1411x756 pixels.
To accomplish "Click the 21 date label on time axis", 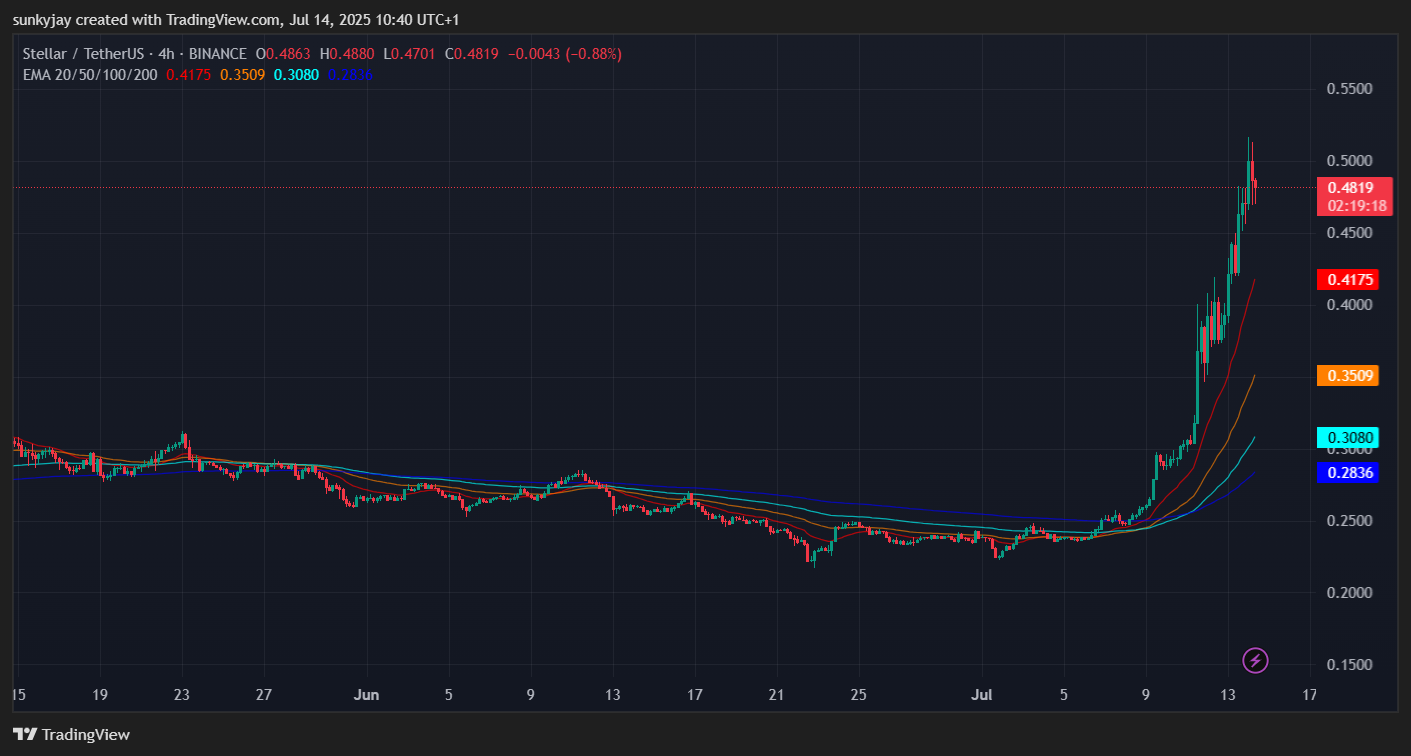I will 776,694.
